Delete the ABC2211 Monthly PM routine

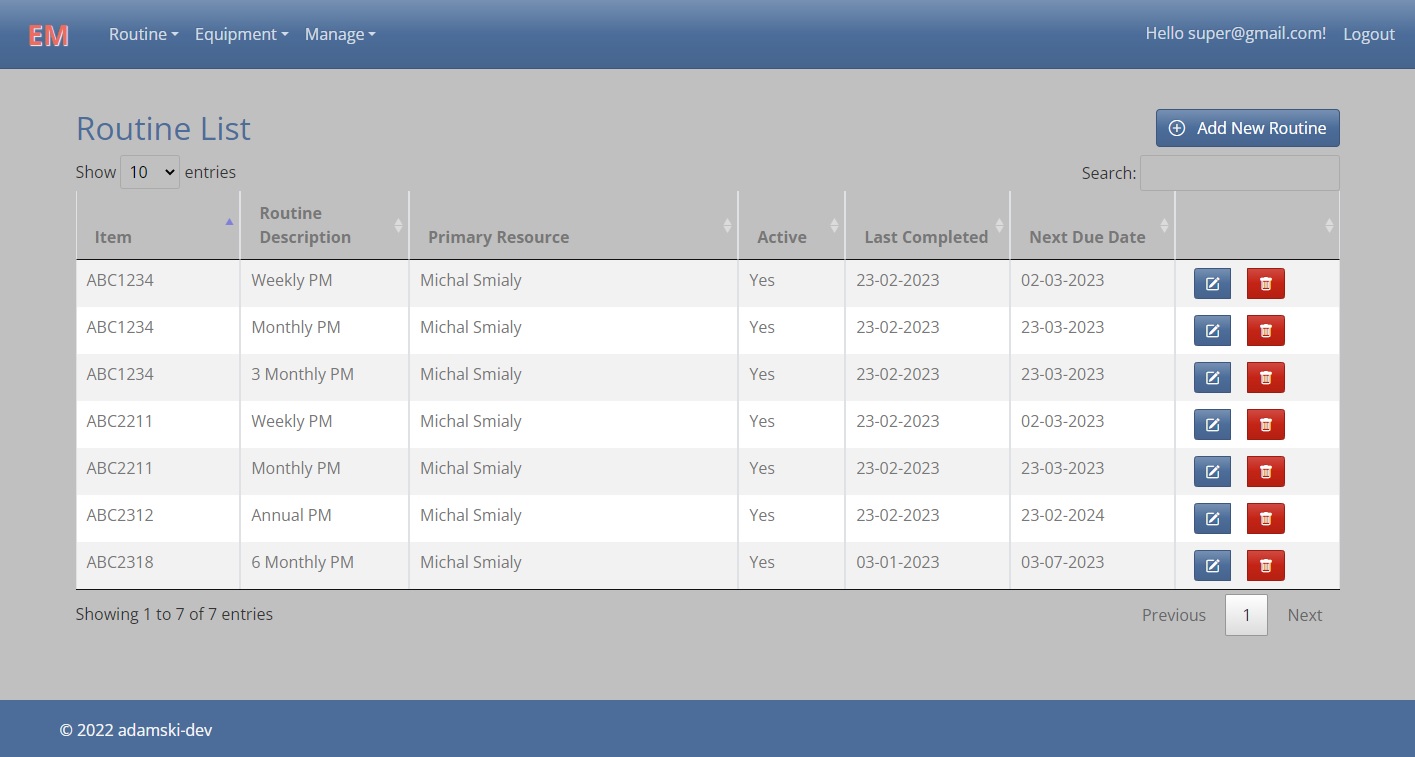tap(1265, 472)
